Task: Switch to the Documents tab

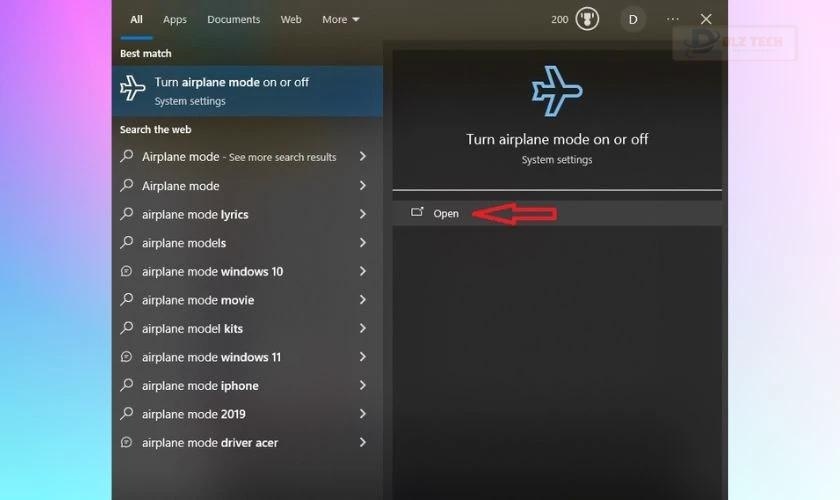Action: 233,19
